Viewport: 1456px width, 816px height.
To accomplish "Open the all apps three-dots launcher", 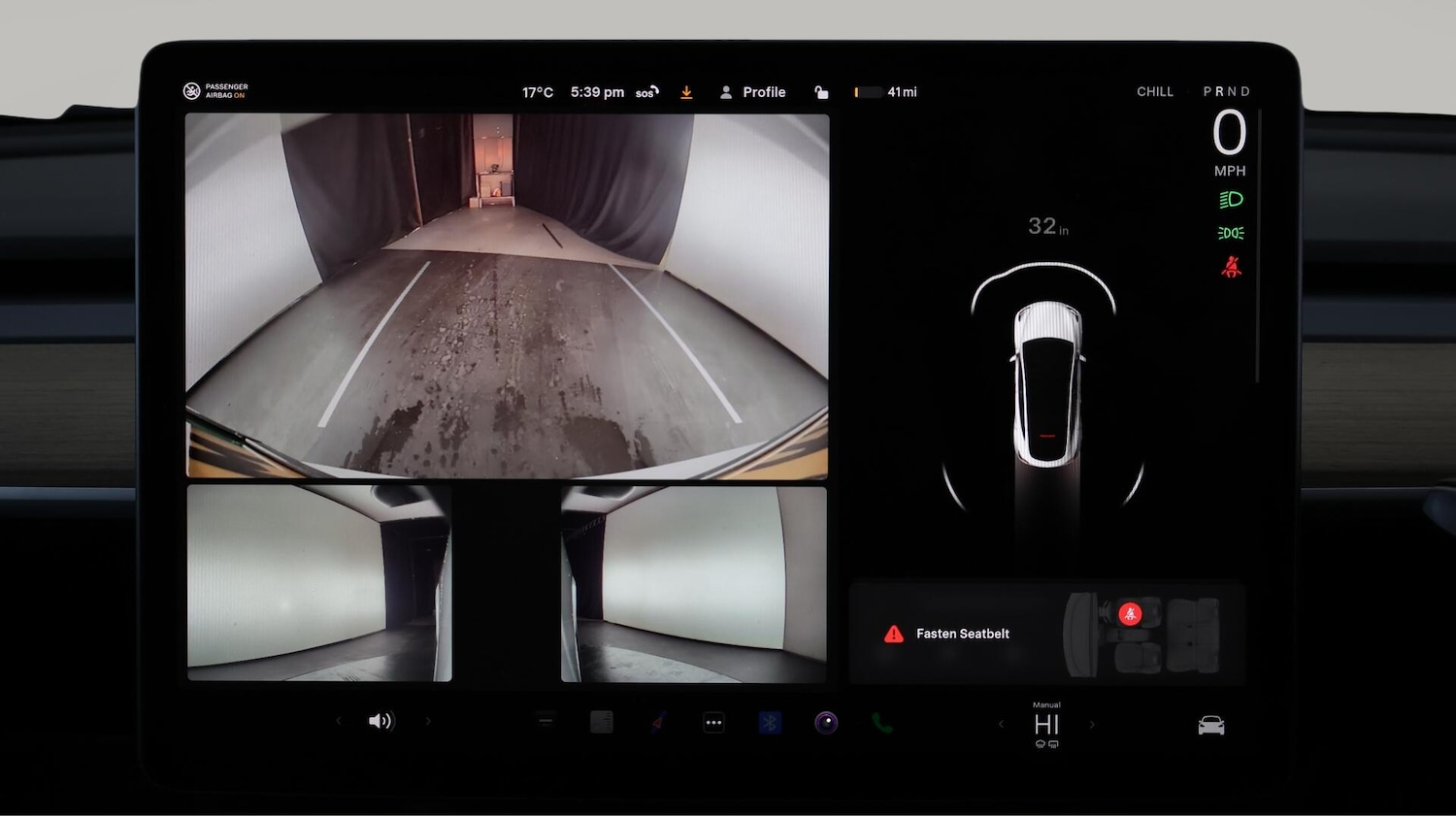I will (713, 723).
